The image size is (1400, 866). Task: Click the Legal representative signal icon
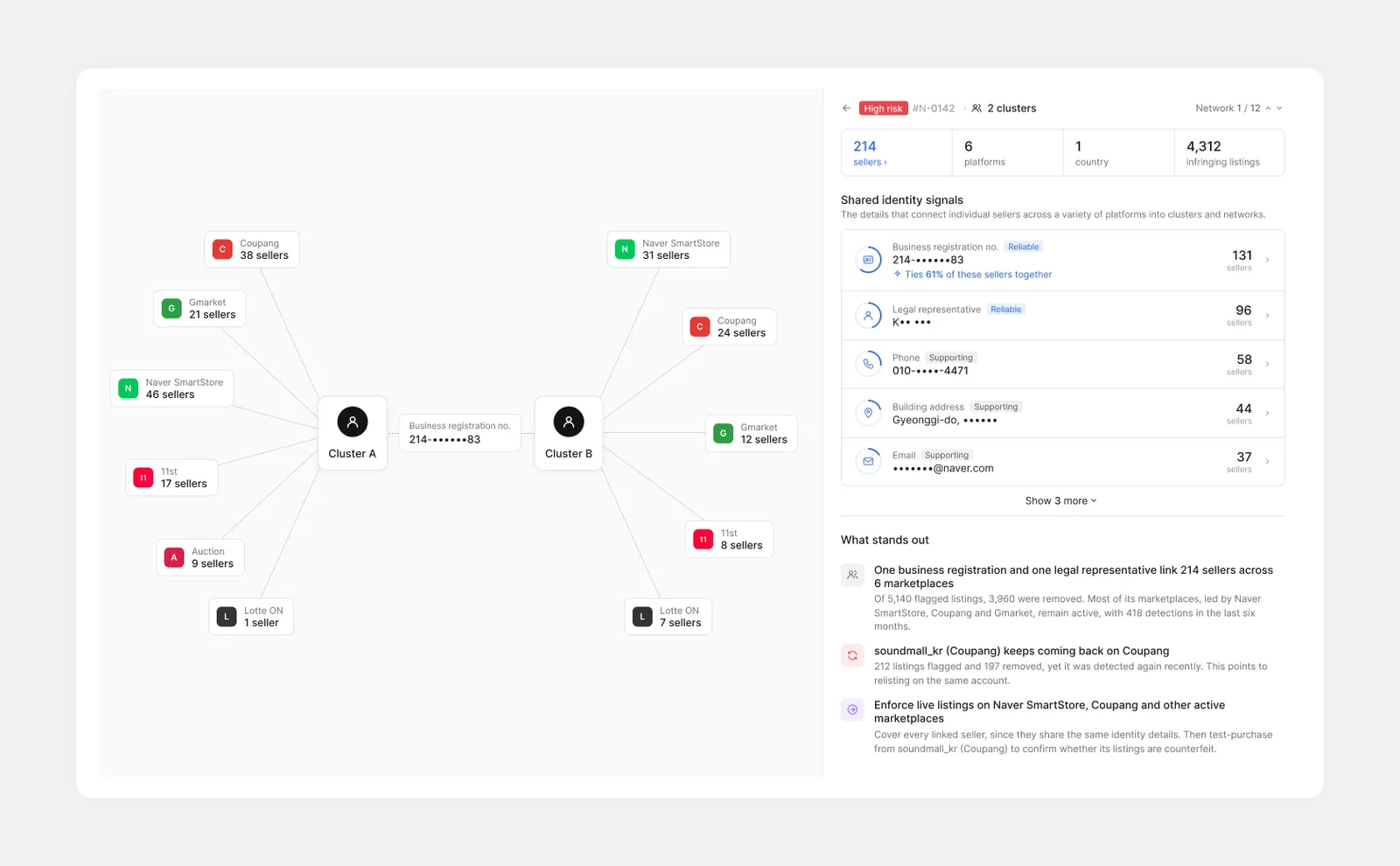point(868,315)
